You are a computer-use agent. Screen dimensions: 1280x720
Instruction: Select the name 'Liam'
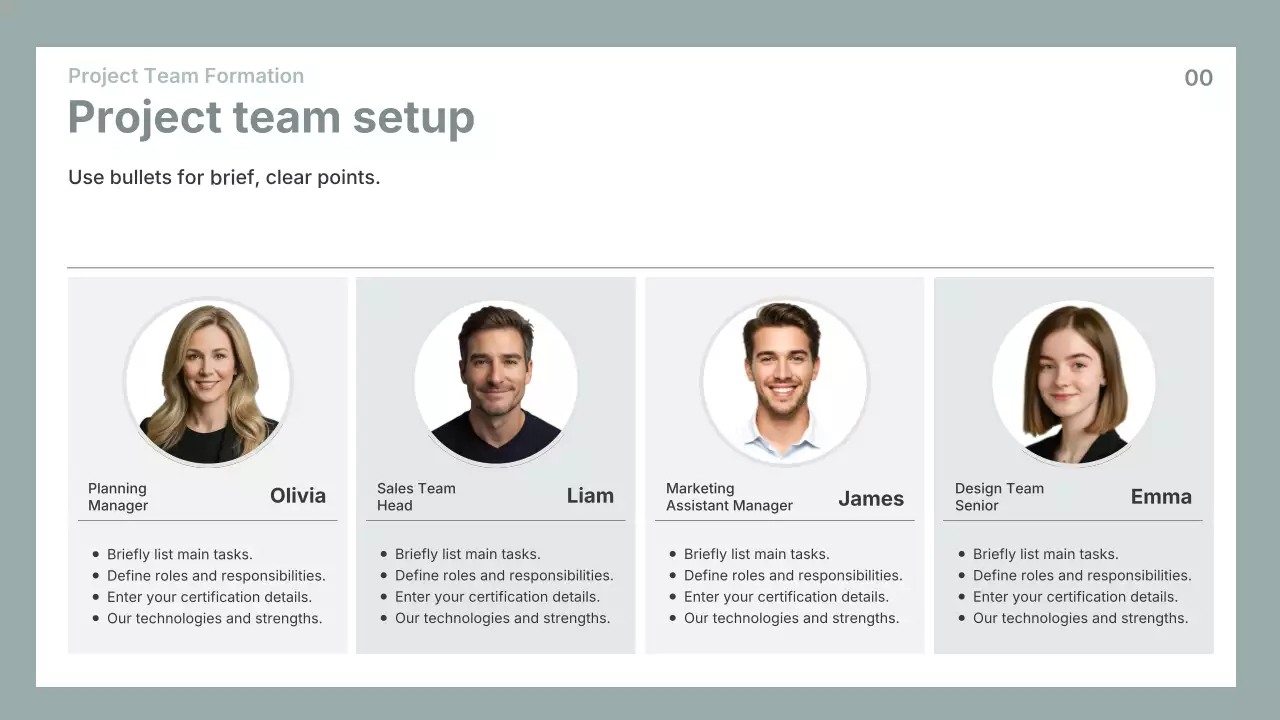point(590,496)
